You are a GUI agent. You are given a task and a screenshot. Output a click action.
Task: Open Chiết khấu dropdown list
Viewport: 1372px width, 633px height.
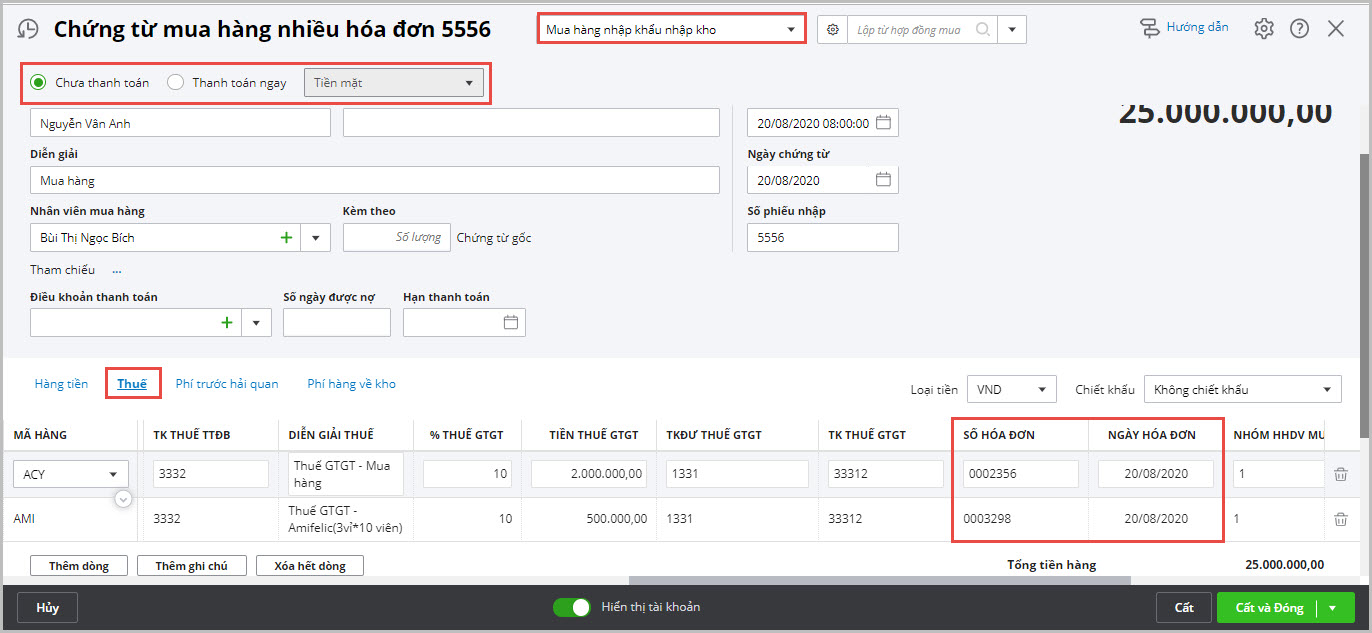[1242, 389]
